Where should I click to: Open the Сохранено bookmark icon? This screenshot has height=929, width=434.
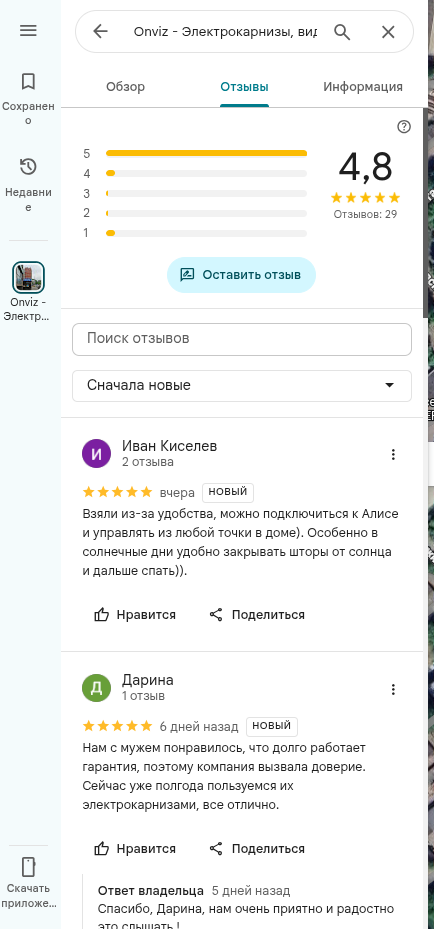pyautogui.click(x=28, y=81)
